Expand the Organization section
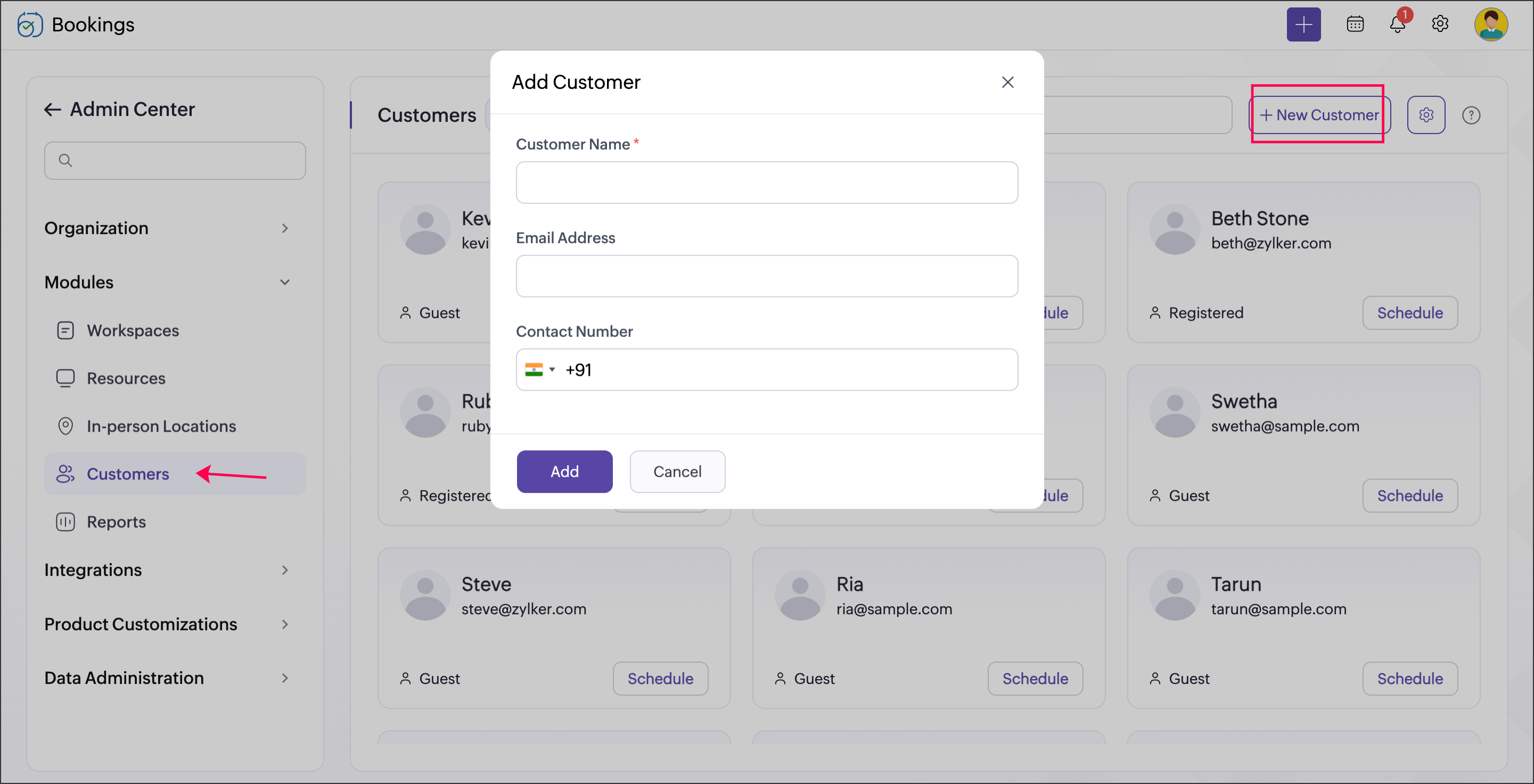Screen dimensions: 1534x784 (x=285, y=228)
